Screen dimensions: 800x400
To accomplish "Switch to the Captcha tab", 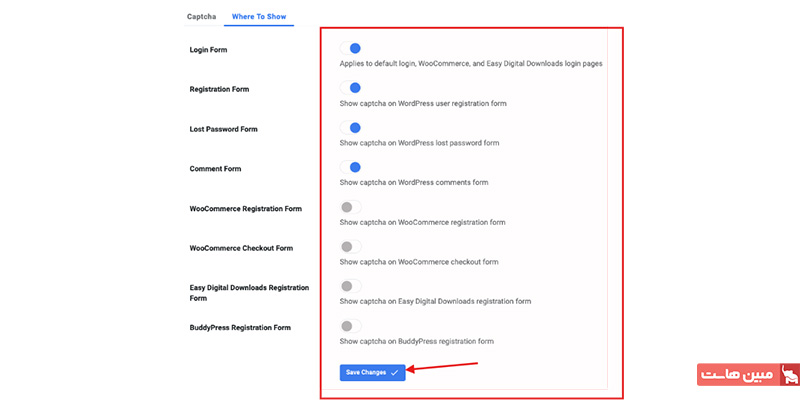I will (x=201, y=16).
